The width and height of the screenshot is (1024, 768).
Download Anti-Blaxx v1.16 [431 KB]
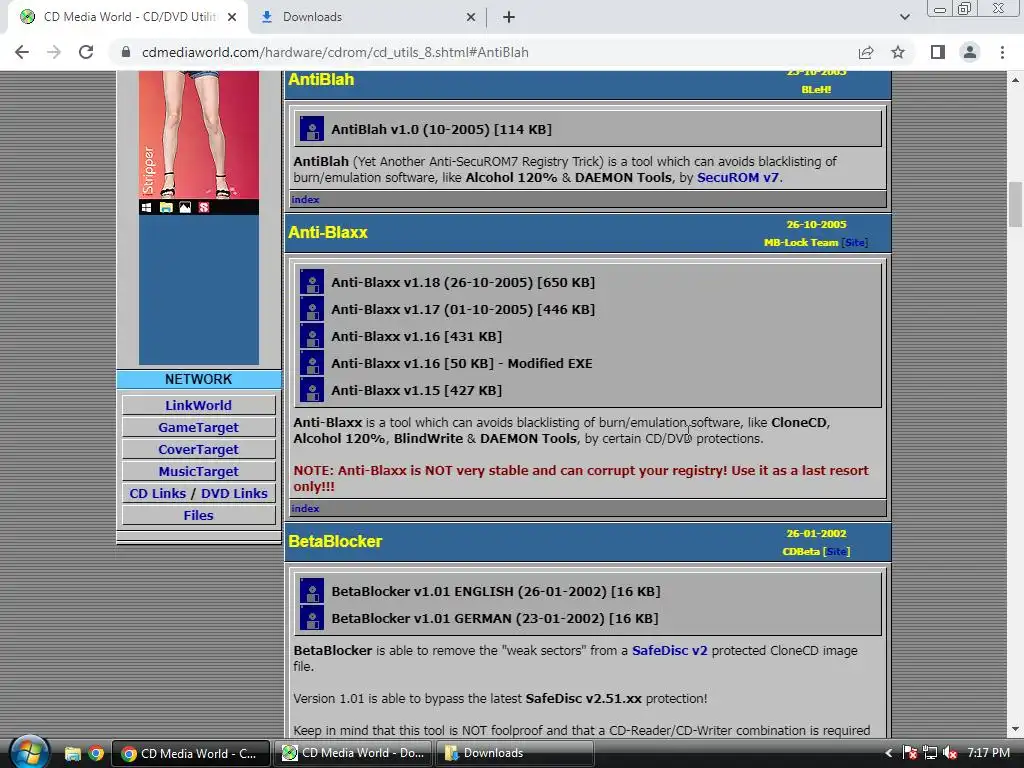[417, 336]
